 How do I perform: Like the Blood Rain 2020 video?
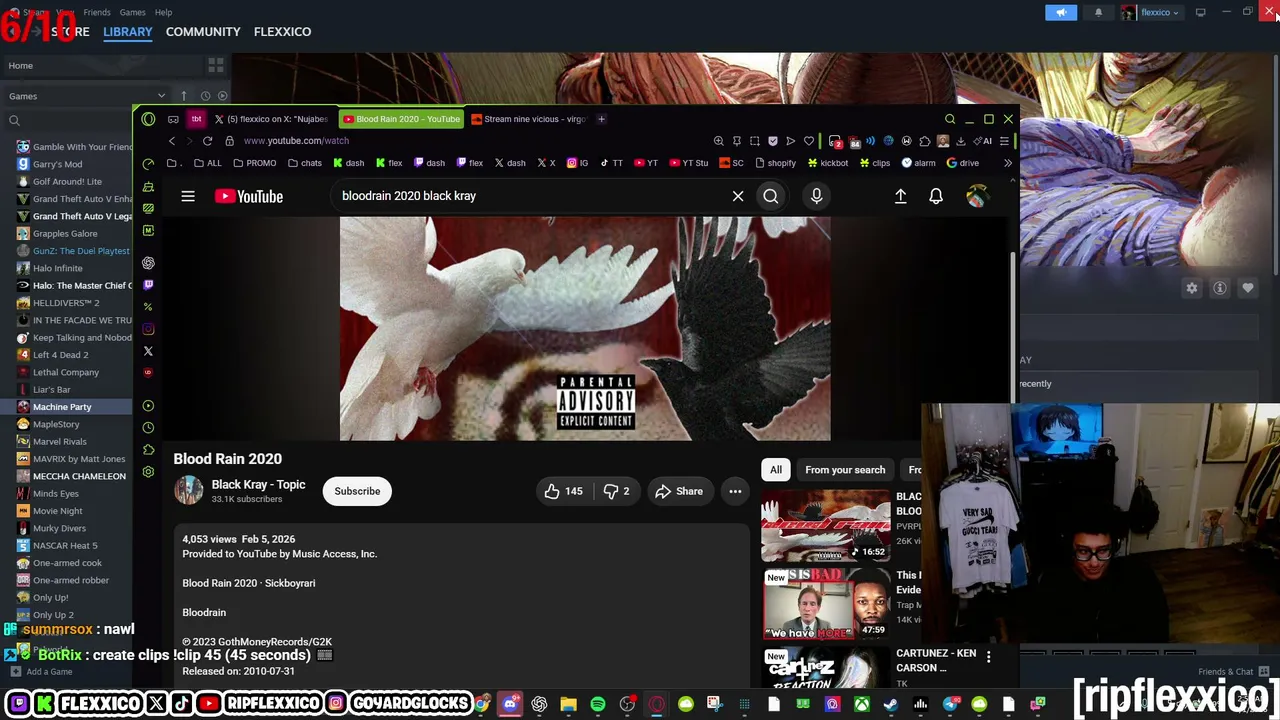pyautogui.click(x=563, y=491)
